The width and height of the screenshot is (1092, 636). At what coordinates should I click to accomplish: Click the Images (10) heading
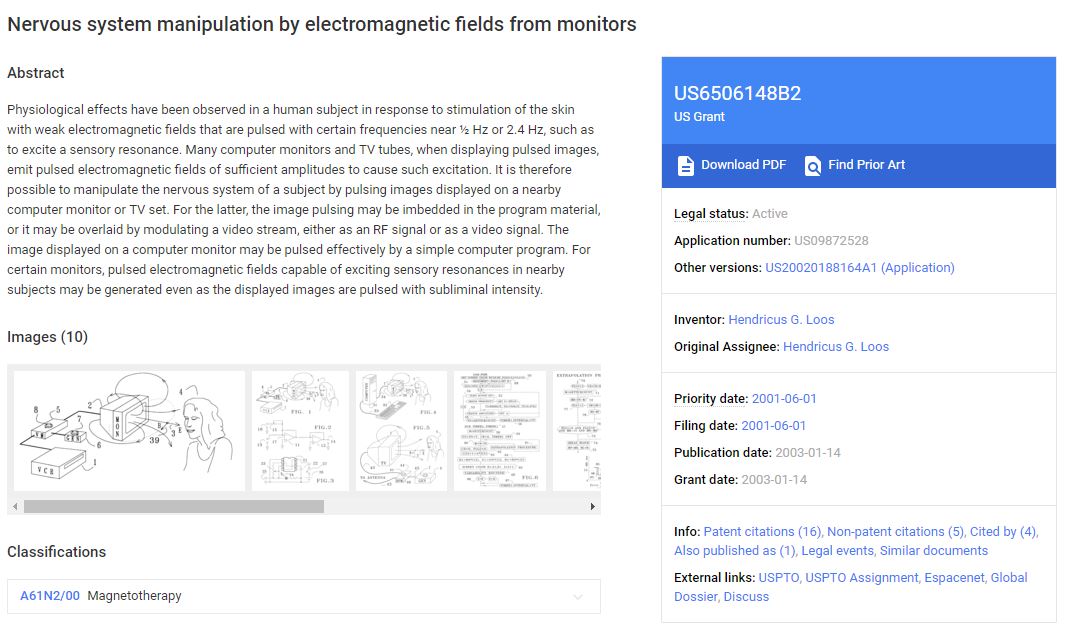coord(47,337)
